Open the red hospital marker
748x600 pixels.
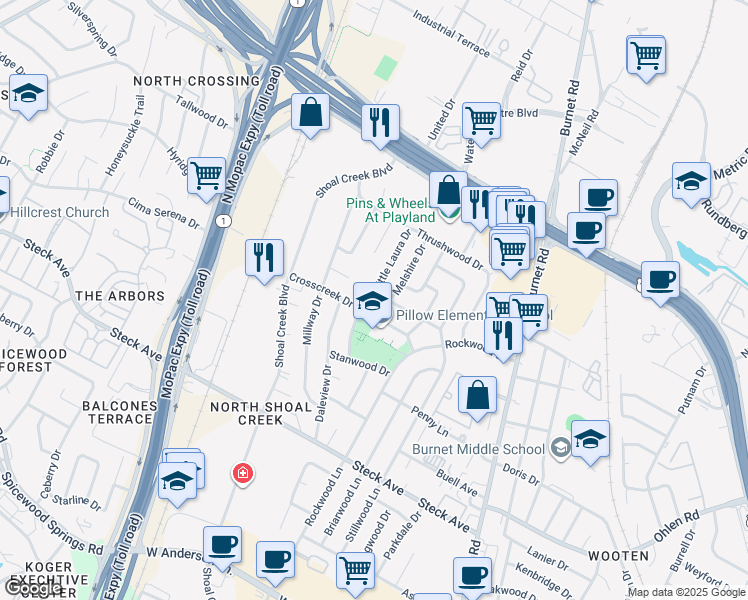[x=241, y=472]
